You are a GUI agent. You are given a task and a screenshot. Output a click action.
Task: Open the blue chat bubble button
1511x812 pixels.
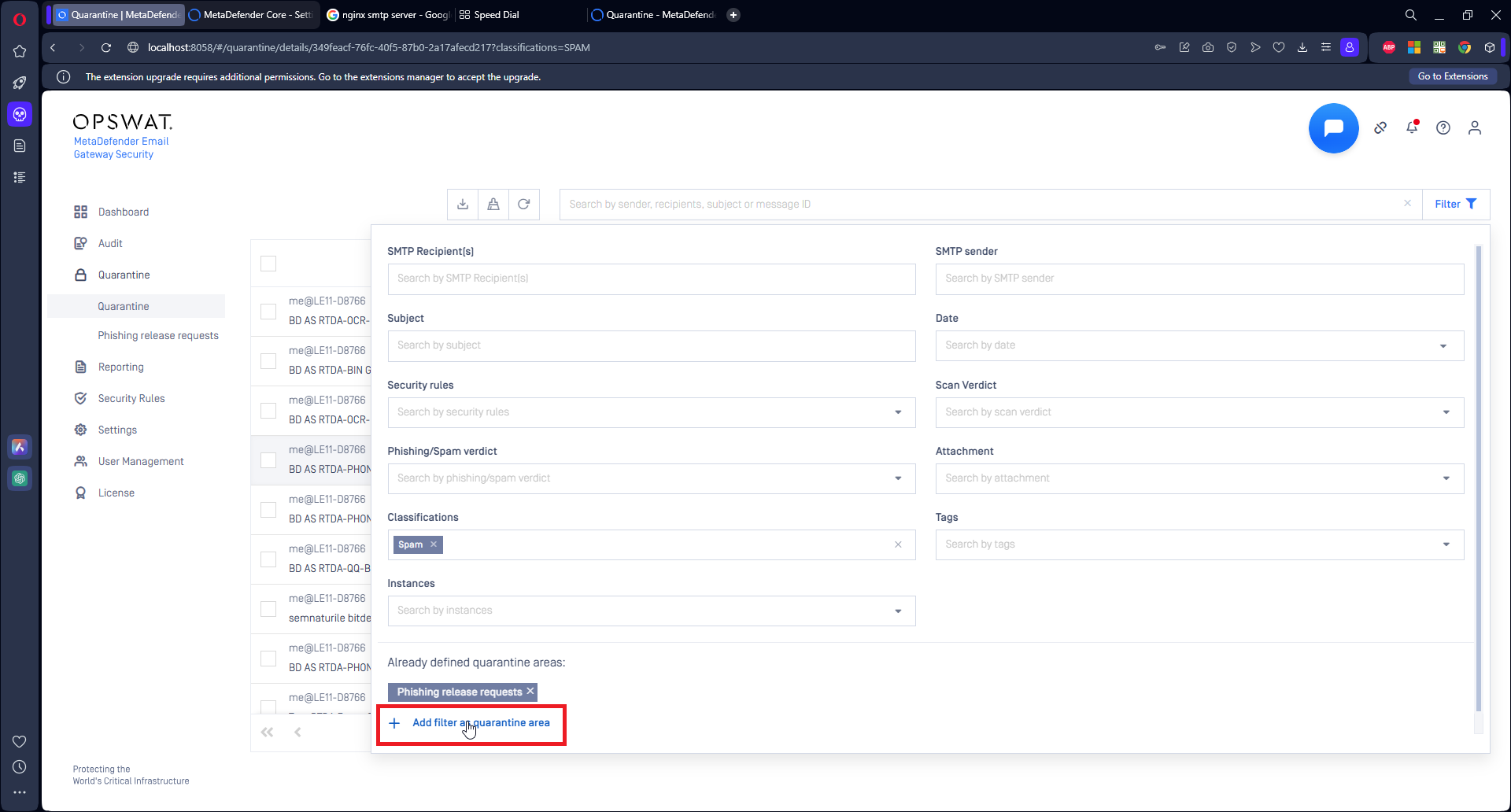coord(1333,128)
